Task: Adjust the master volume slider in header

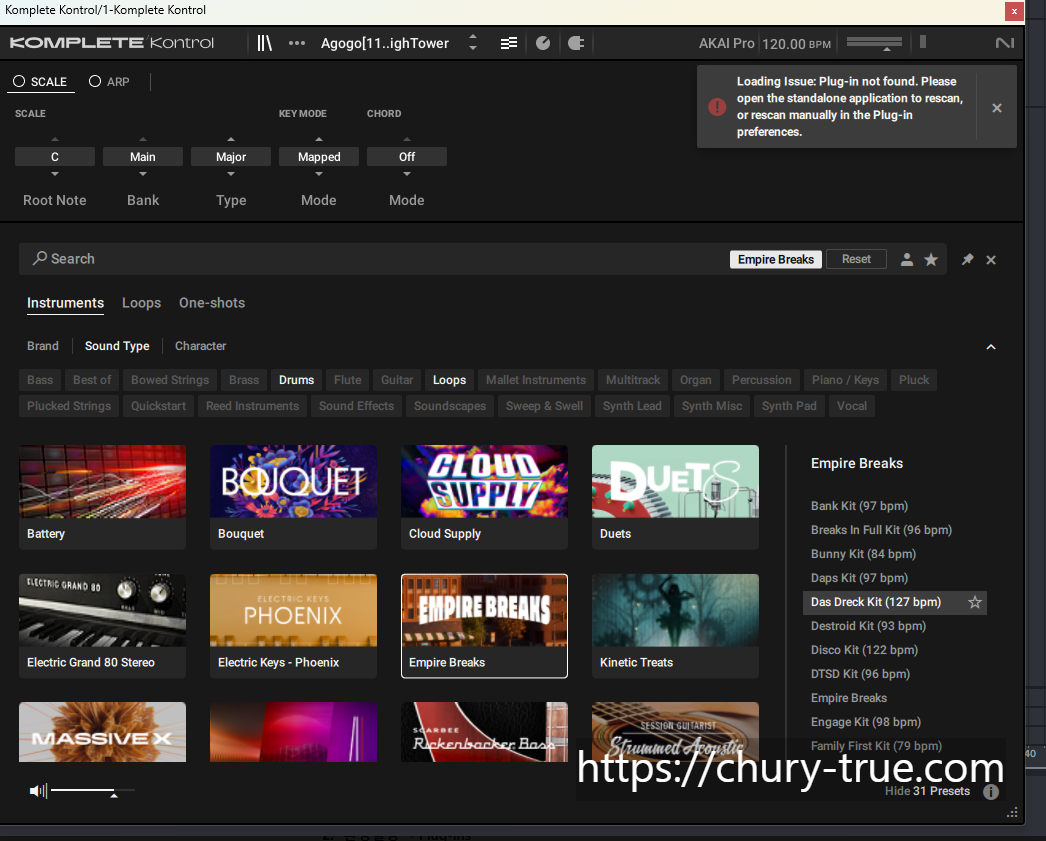Action: (x=874, y=43)
